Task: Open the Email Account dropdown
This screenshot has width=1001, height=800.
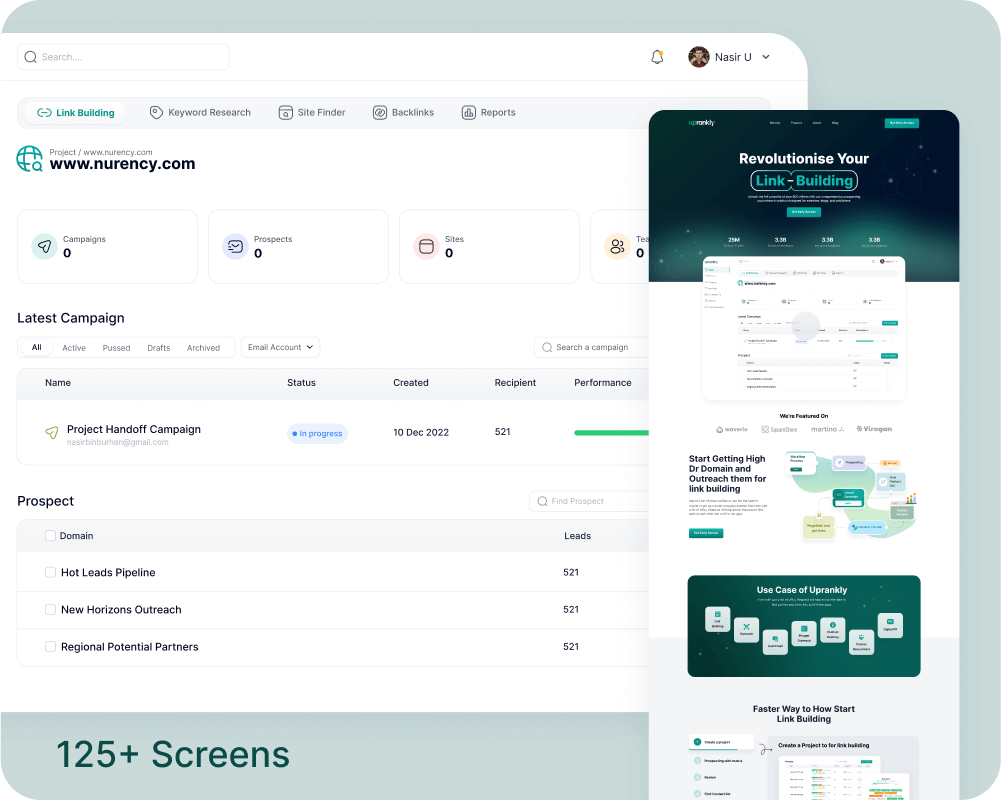Action: (x=280, y=347)
